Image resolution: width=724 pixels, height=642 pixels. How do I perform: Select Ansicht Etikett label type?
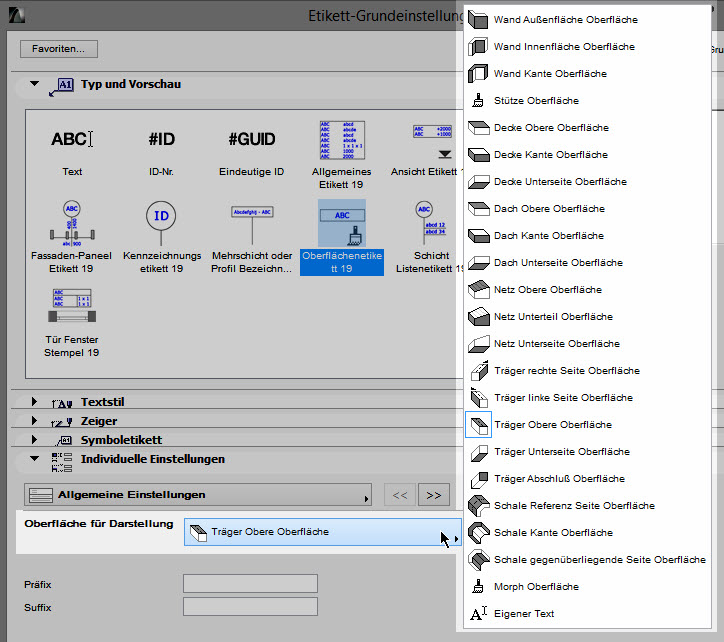432,140
